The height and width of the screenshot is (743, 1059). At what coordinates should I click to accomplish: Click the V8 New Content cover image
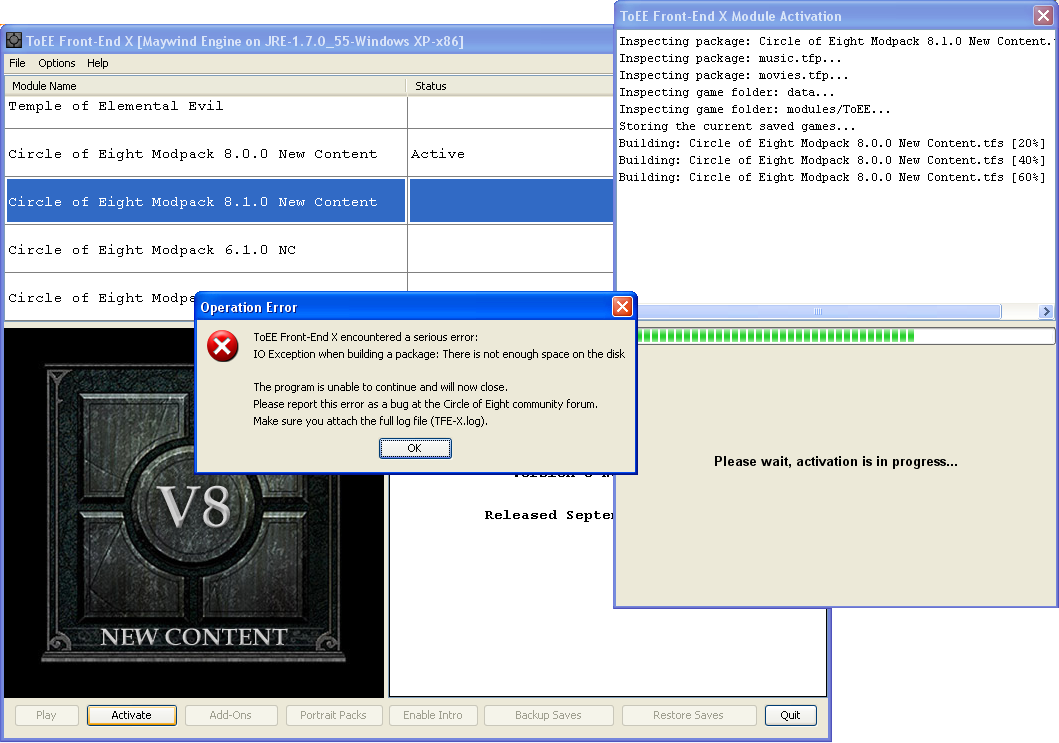coord(194,520)
